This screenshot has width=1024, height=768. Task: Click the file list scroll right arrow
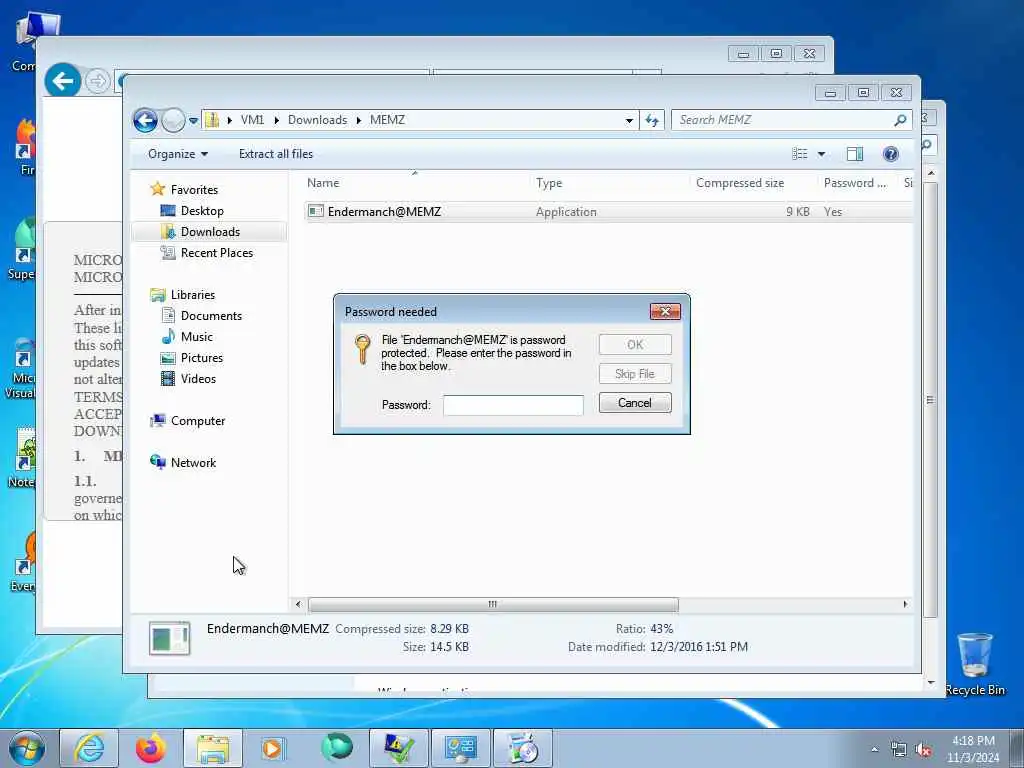905,605
